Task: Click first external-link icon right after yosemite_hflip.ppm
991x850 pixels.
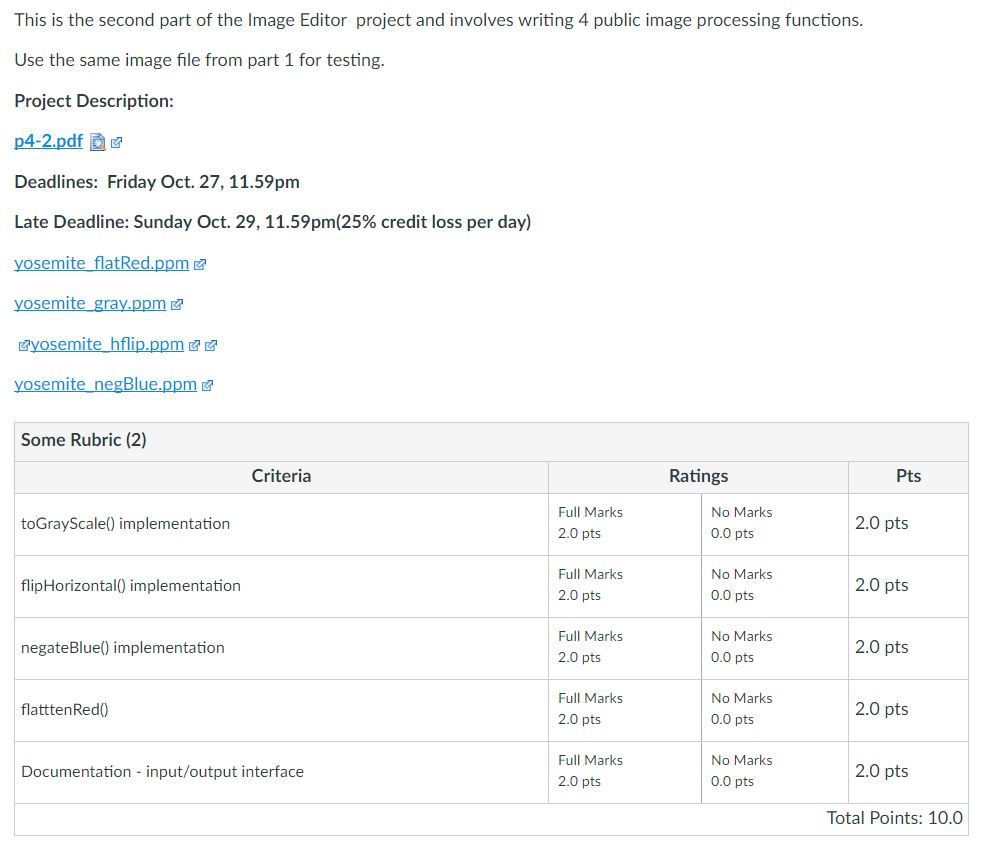Action: tap(194, 345)
